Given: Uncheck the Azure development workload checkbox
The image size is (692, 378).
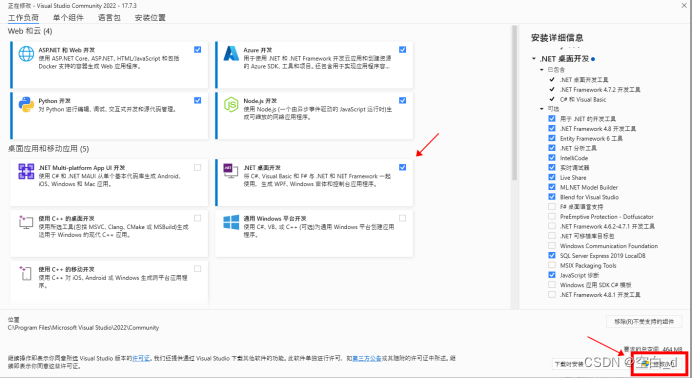Looking at the screenshot, I should (402, 49).
